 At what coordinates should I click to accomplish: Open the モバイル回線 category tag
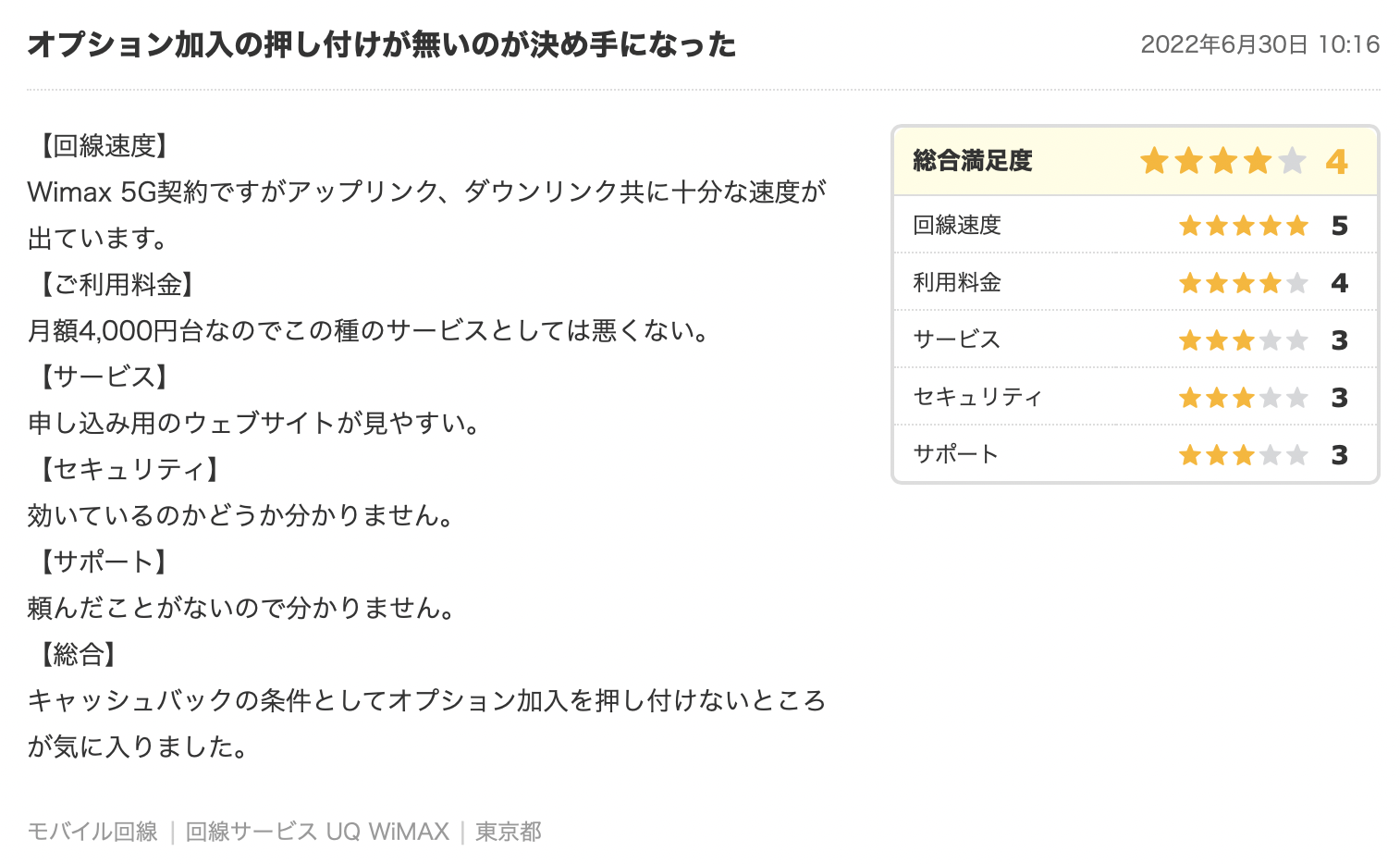point(92,832)
